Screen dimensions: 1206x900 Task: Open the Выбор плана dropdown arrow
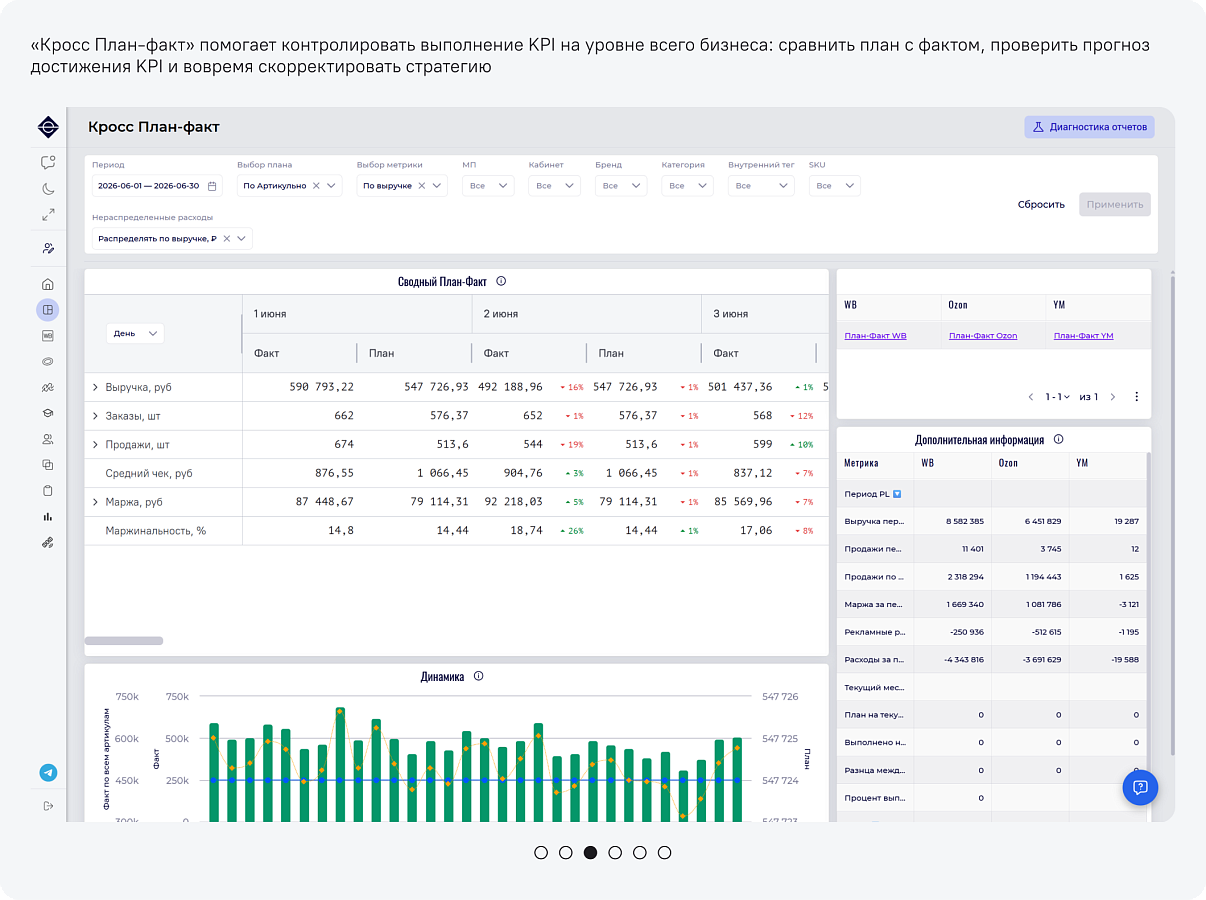click(332, 186)
